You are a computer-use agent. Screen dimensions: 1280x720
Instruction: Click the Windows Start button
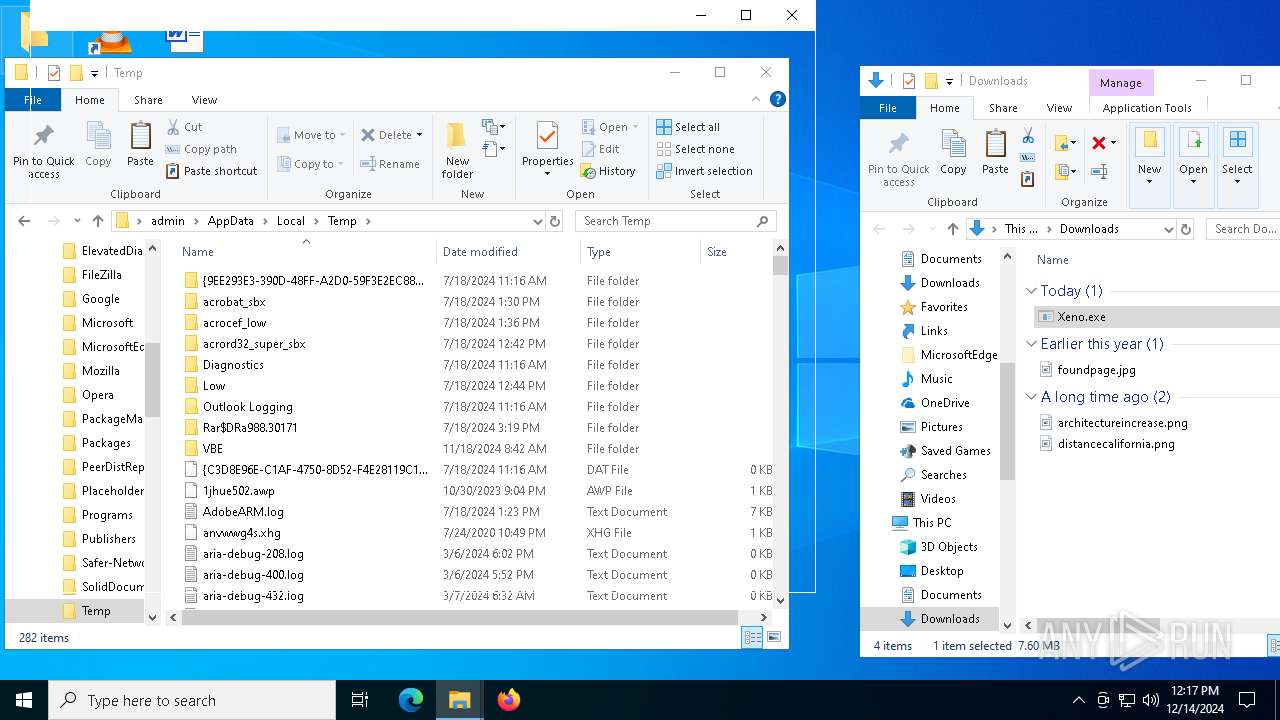pyautogui.click(x=24, y=700)
